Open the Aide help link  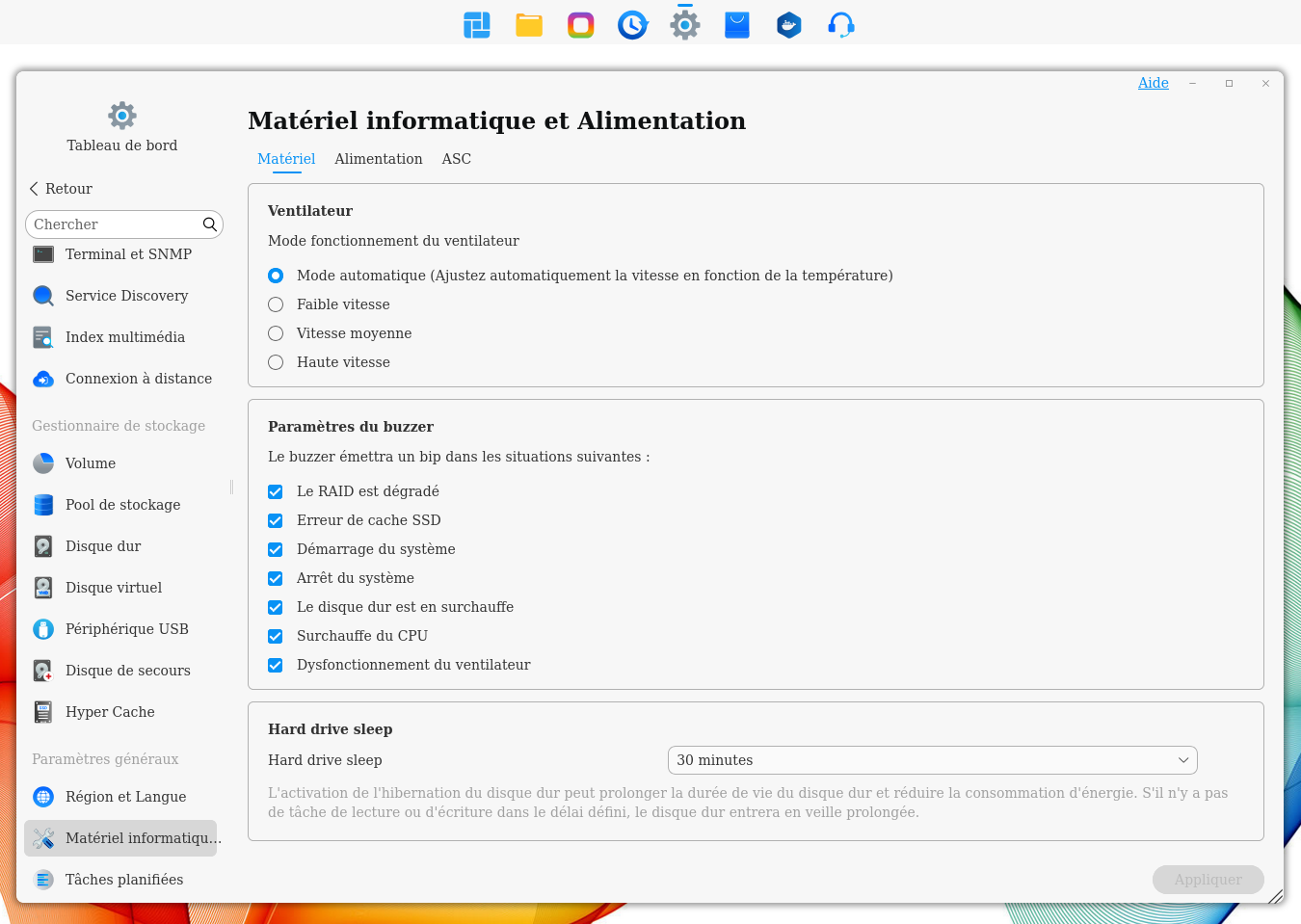[x=1153, y=83]
